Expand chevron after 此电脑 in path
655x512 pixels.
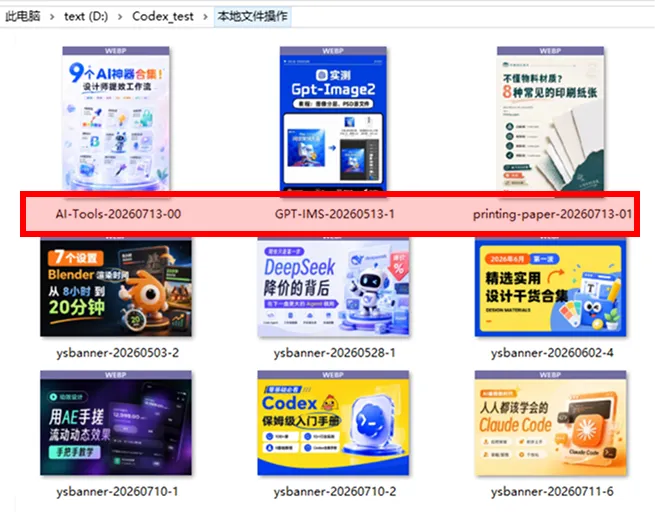[x=52, y=17]
